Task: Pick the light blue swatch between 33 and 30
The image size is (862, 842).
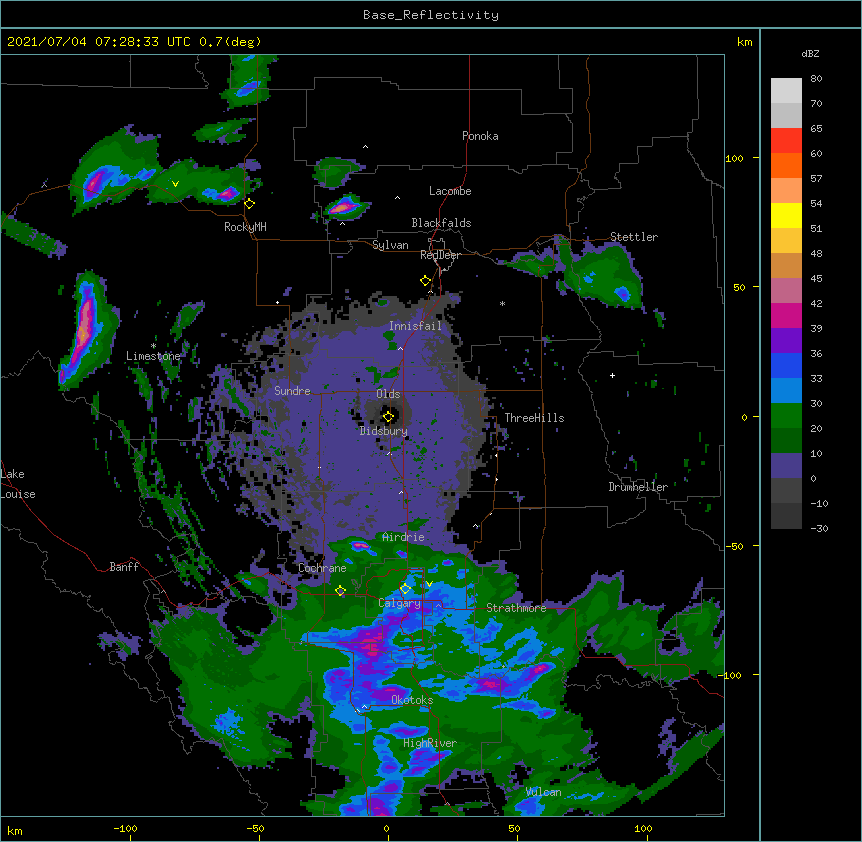Action: [786, 391]
